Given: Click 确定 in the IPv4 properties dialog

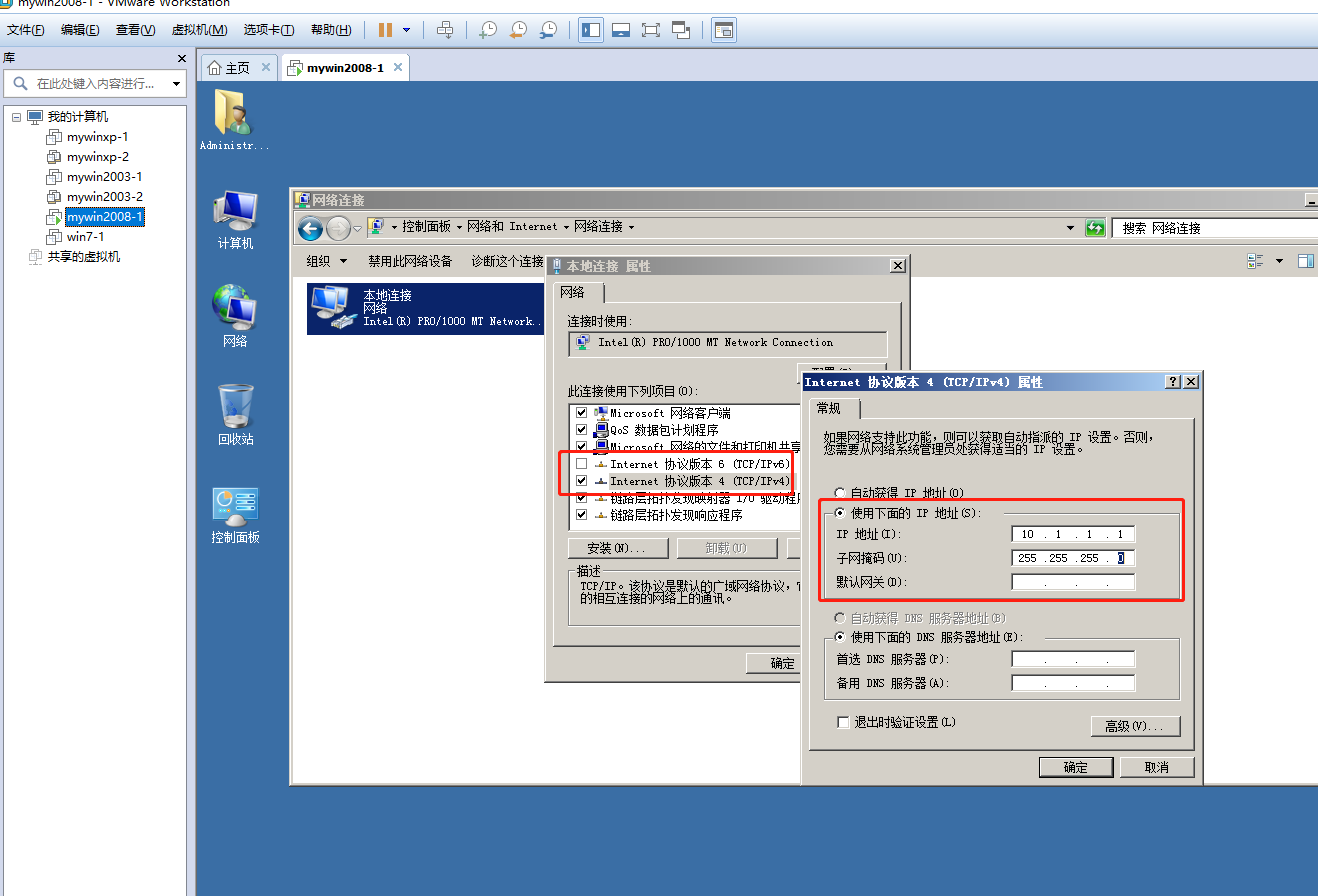Looking at the screenshot, I should coord(1076,767).
